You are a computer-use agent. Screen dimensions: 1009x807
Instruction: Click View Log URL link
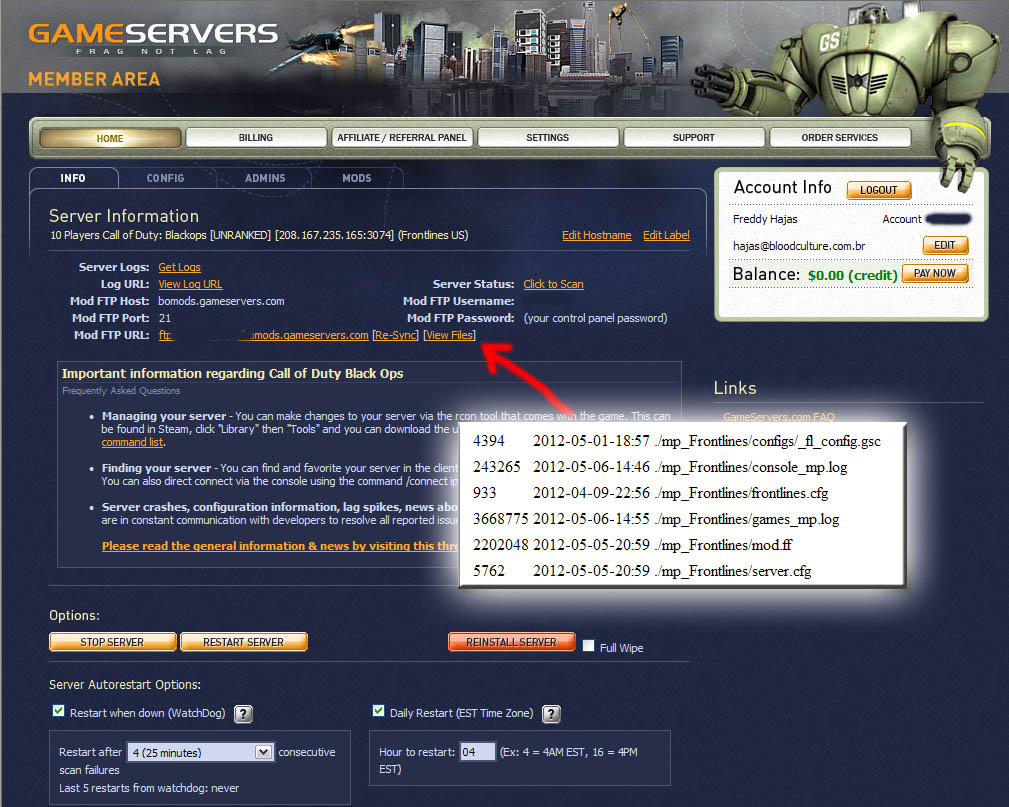tap(190, 284)
